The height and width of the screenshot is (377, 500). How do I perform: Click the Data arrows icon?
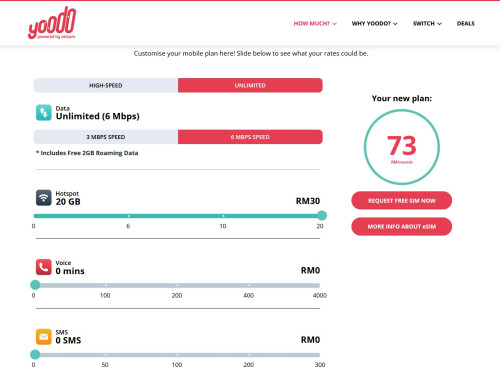tap(44, 113)
